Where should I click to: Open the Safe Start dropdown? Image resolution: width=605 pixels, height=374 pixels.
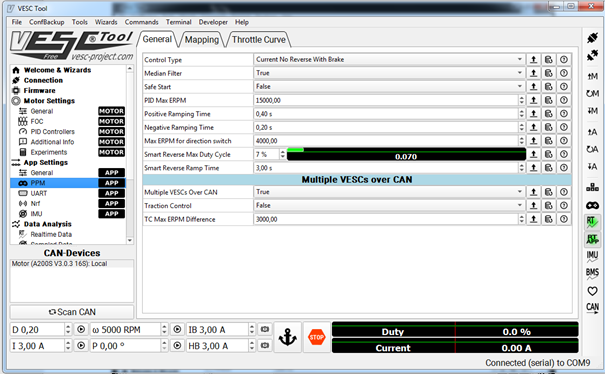pyautogui.click(x=389, y=86)
